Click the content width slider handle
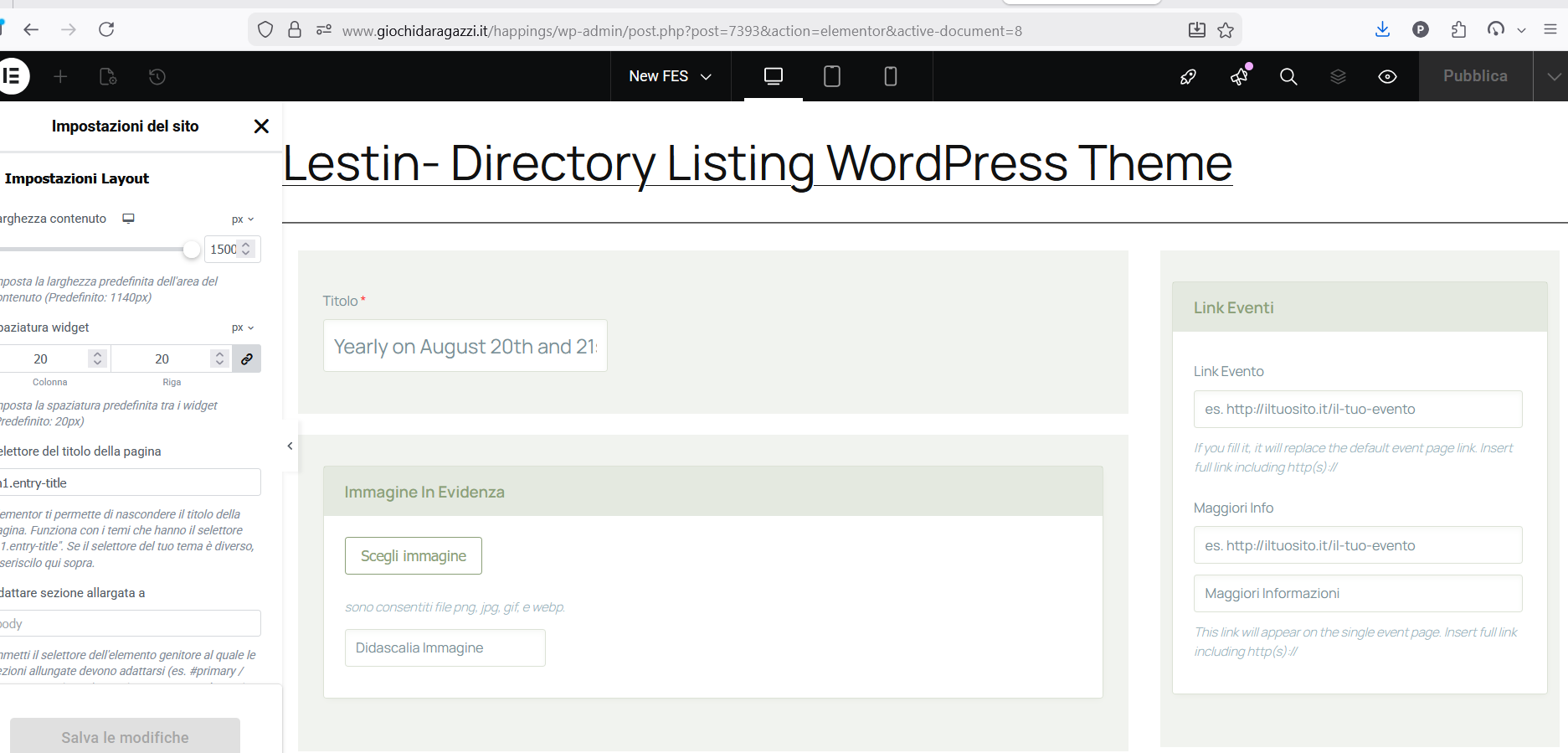The width and height of the screenshot is (1568, 753). [x=192, y=249]
